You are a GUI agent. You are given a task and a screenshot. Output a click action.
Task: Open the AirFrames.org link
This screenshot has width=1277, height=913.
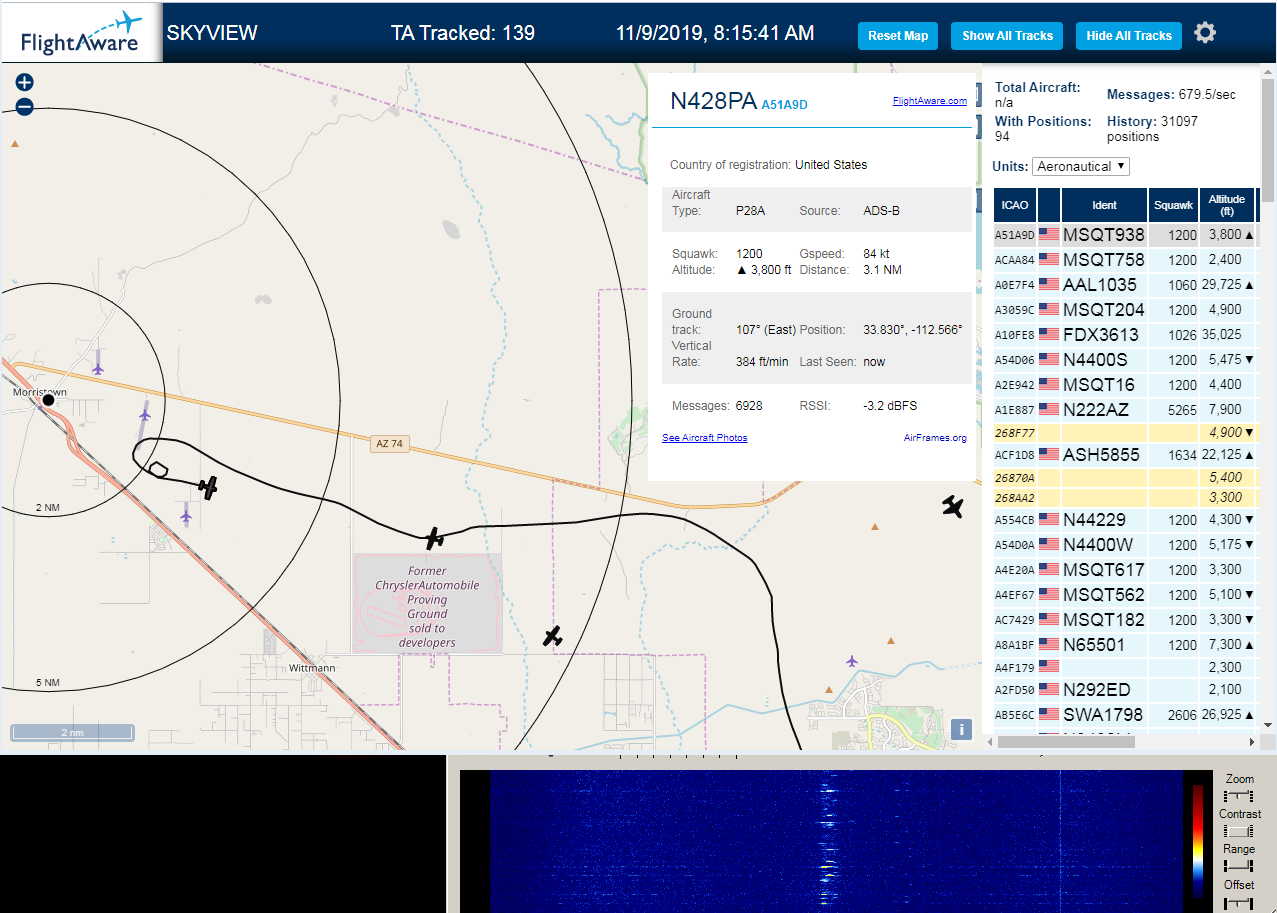pos(935,438)
